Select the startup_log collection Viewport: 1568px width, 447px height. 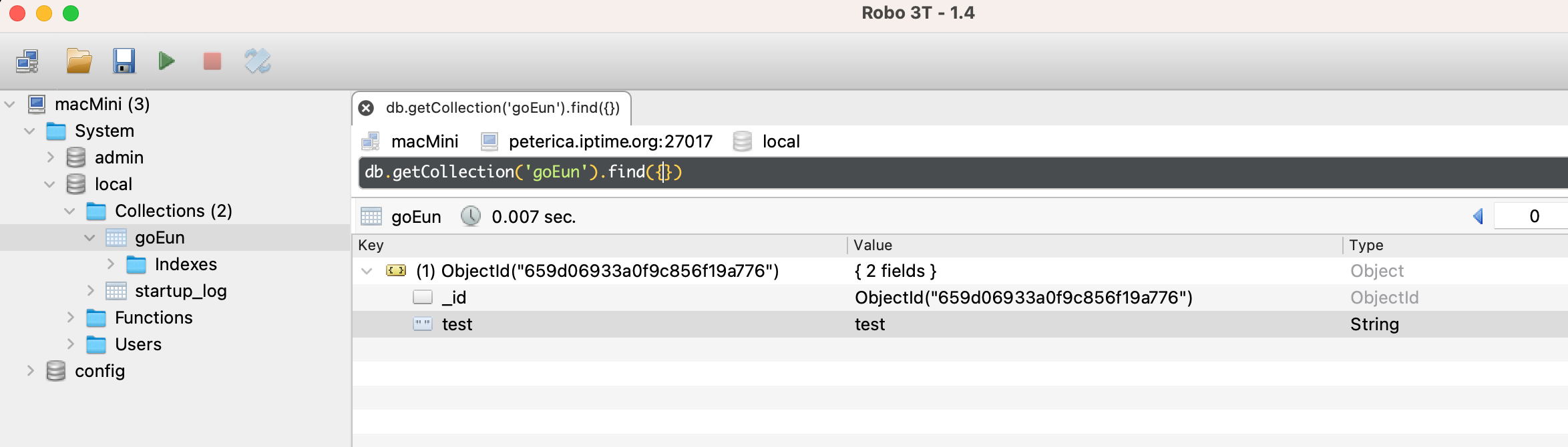[x=181, y=291]
